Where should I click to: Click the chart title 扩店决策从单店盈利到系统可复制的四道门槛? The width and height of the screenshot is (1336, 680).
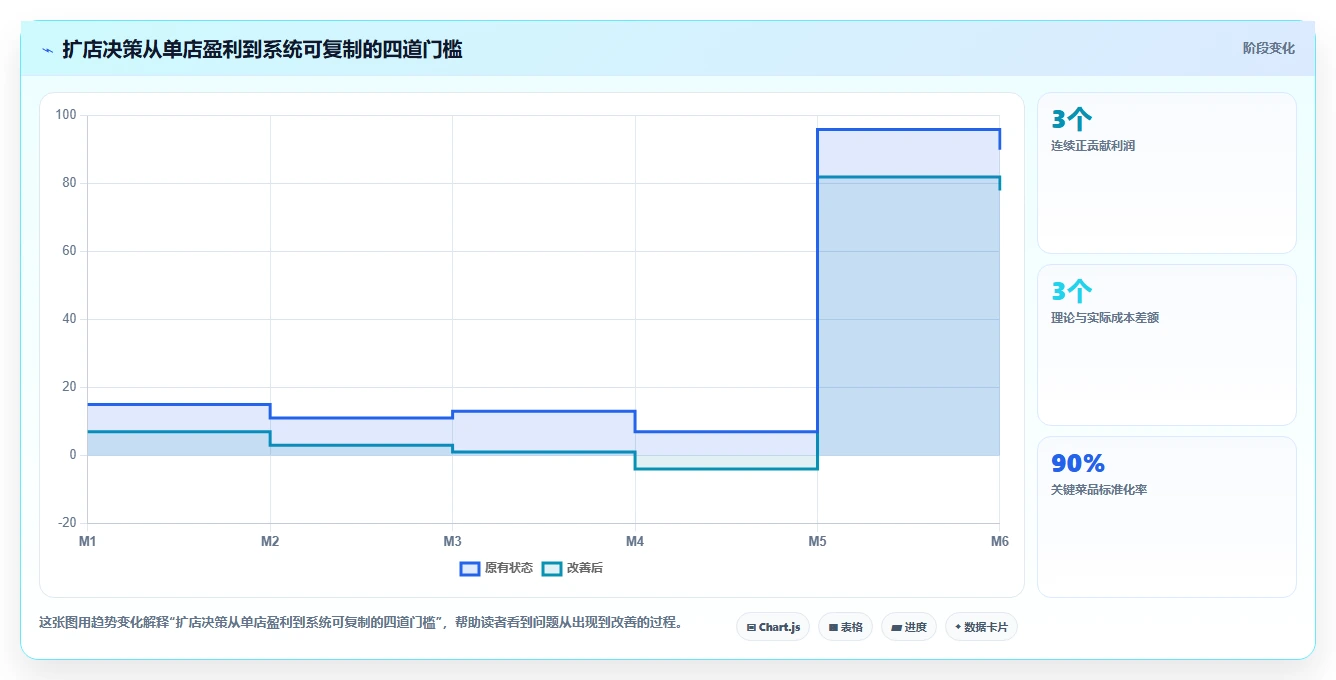[262, 49]
